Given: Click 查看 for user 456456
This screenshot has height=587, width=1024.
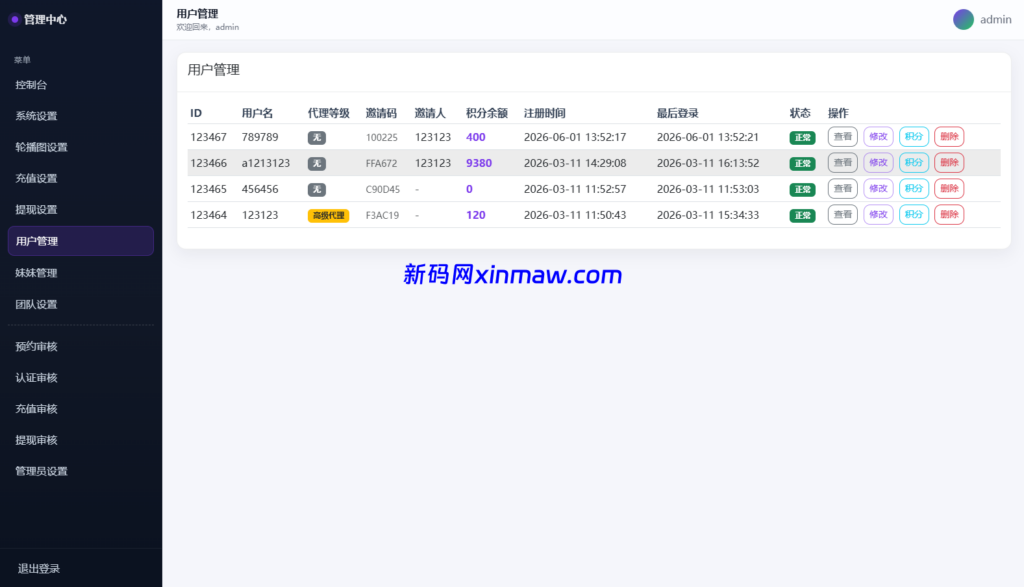Looking at the screenshot, I should 842,189.
